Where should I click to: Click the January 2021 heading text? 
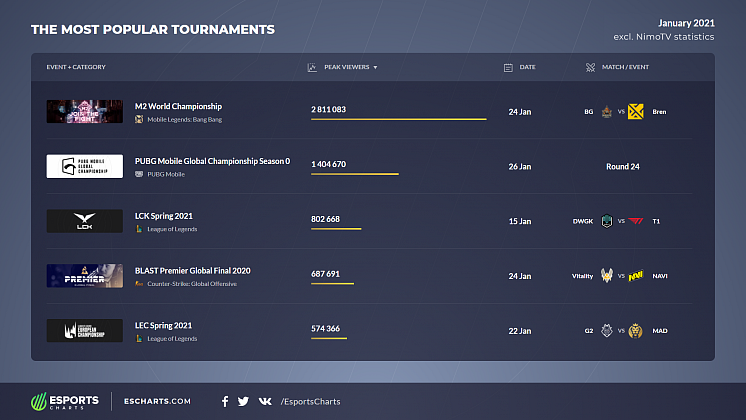tap(686, 23)
